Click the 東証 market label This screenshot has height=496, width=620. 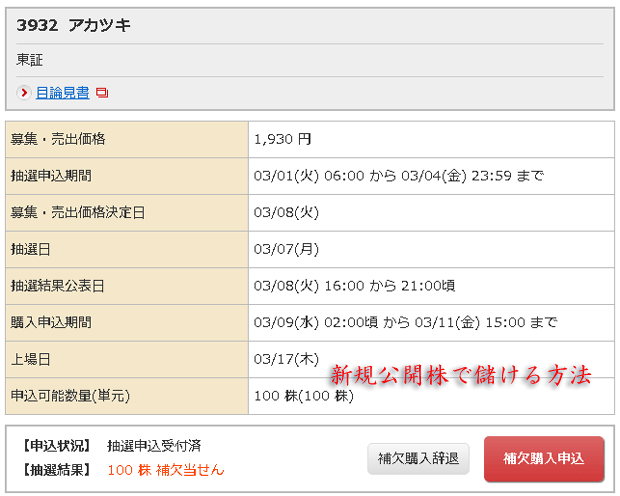tap(30, 60)
